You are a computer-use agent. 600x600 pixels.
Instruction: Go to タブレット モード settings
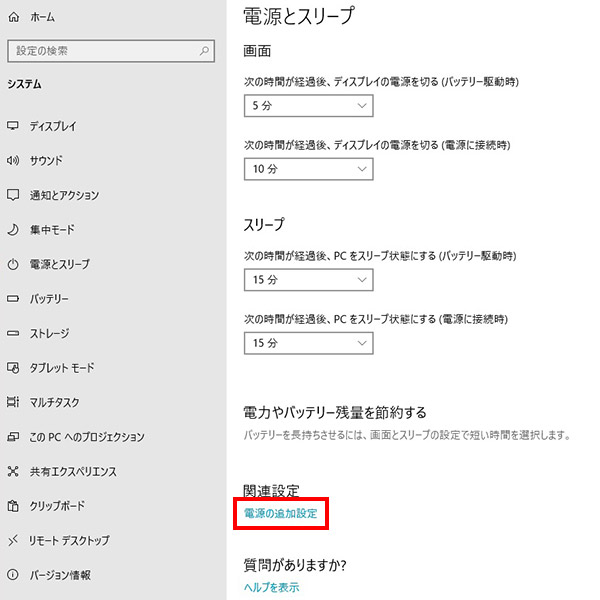(x=62, y=368)
